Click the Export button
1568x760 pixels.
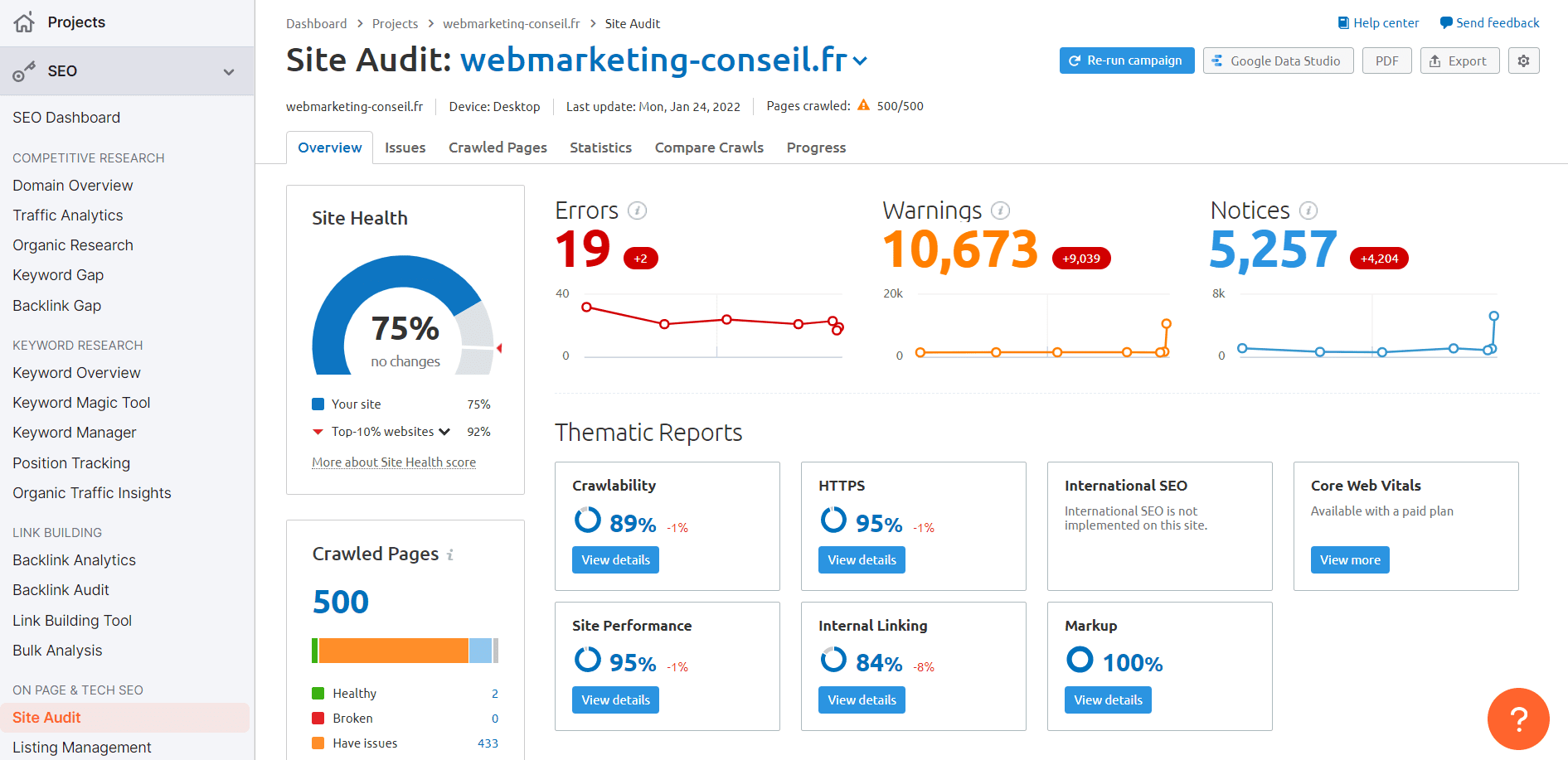1459,61
